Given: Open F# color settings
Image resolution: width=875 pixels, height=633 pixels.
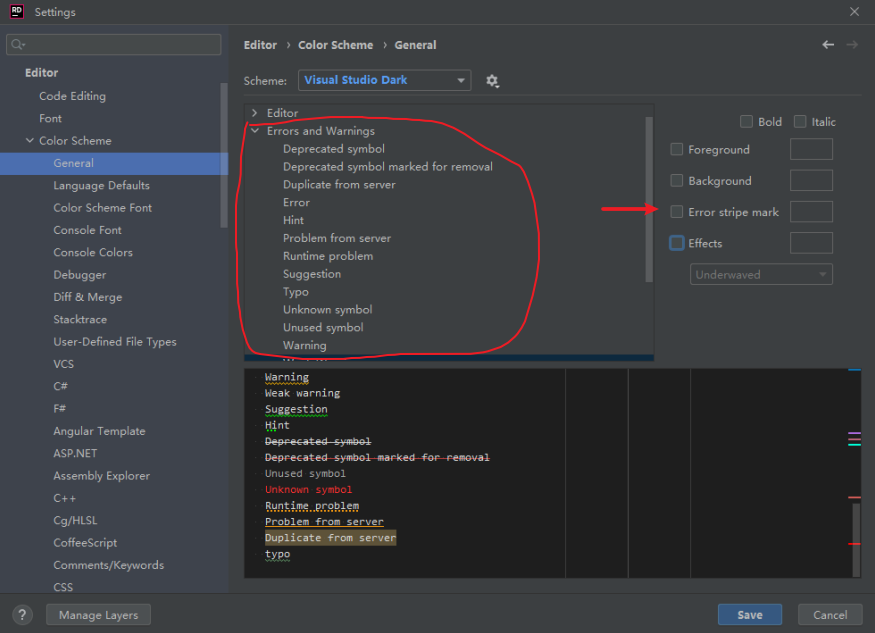Looking at the screenshot, I should pos(60,409).
